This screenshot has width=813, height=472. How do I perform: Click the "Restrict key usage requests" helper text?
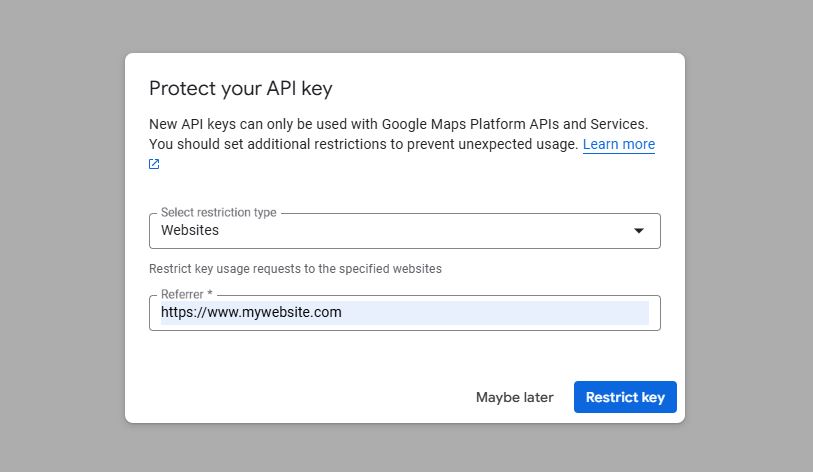coord(295,269)
